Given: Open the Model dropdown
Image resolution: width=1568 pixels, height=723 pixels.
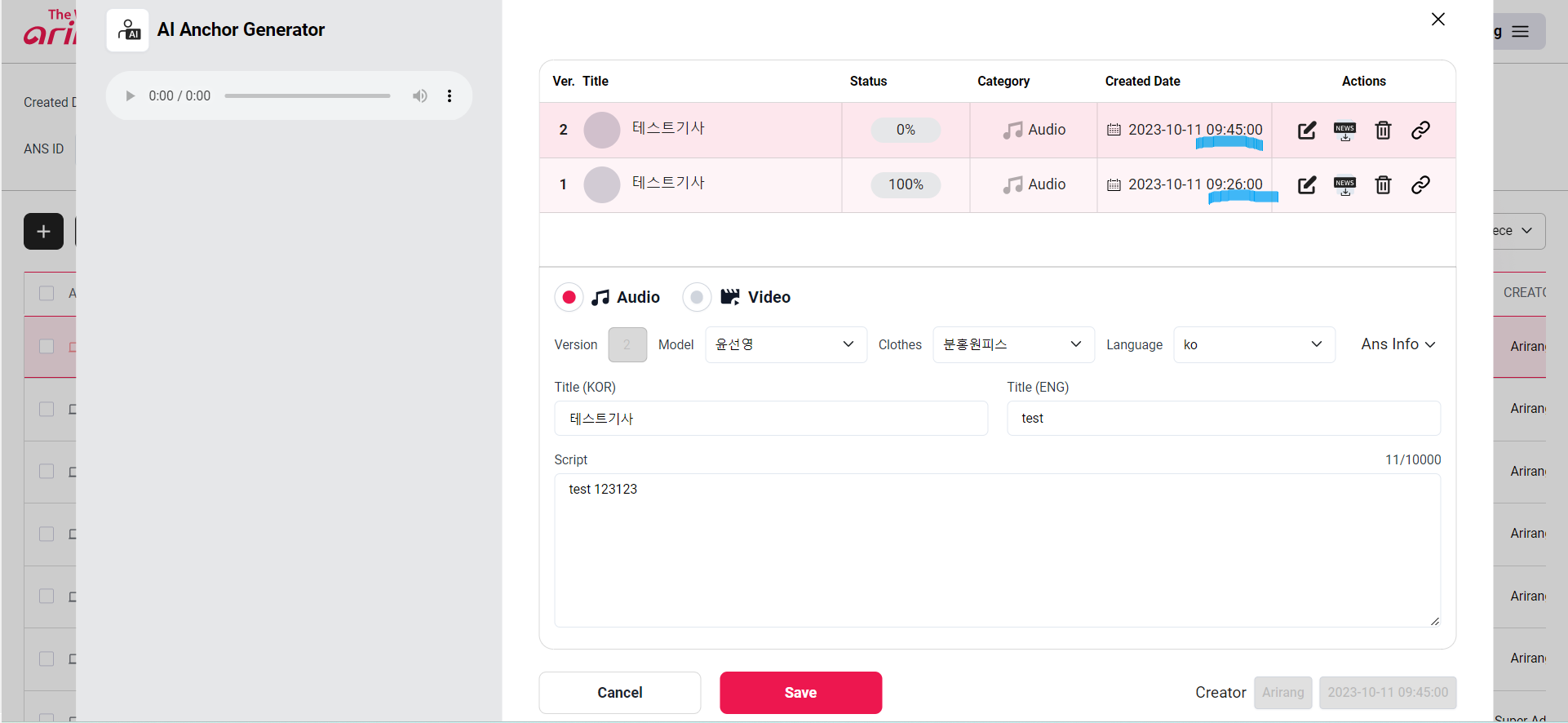Looking at the screenshot, I should pos(785,345).
